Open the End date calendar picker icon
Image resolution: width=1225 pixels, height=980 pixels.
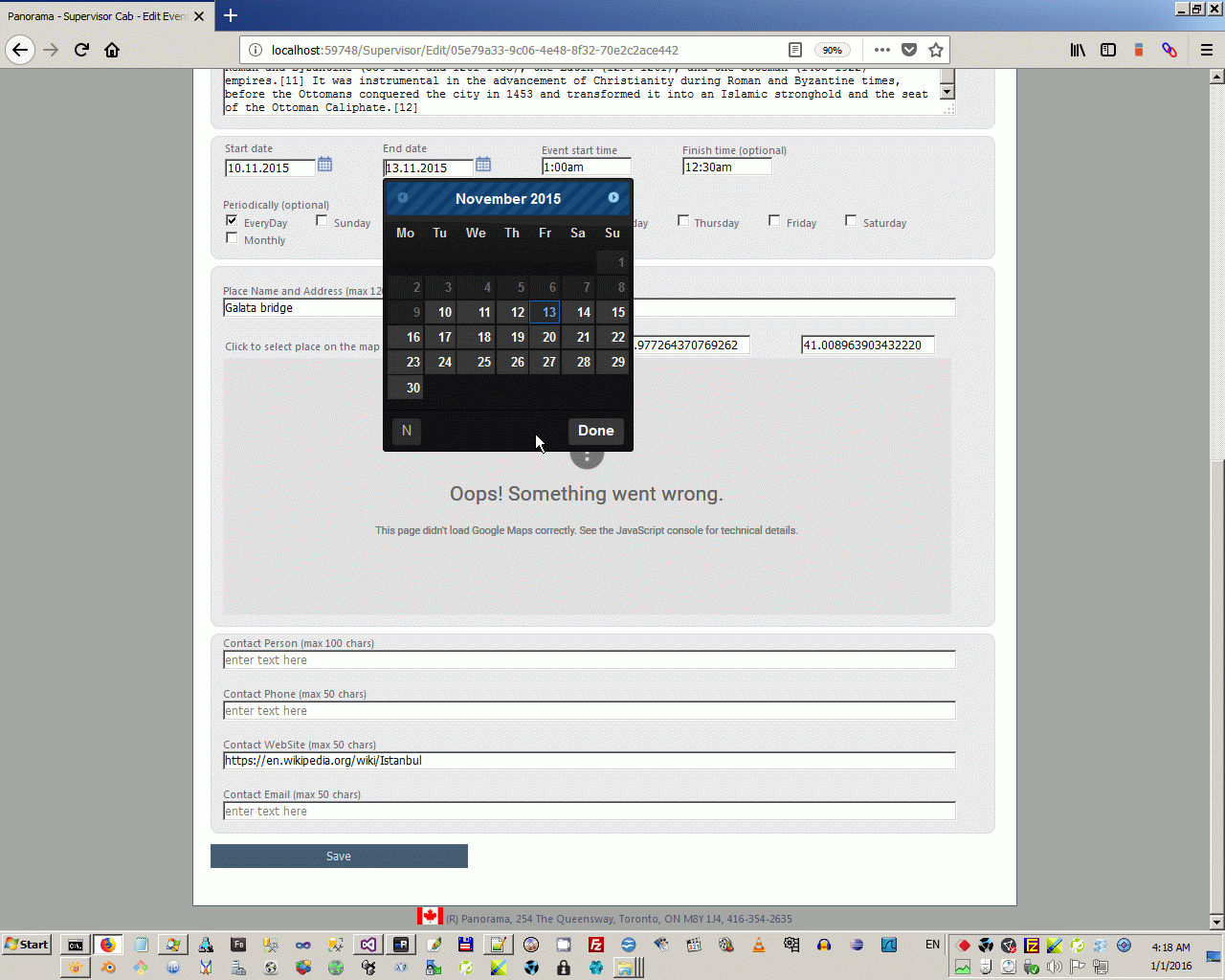(483, 165)
